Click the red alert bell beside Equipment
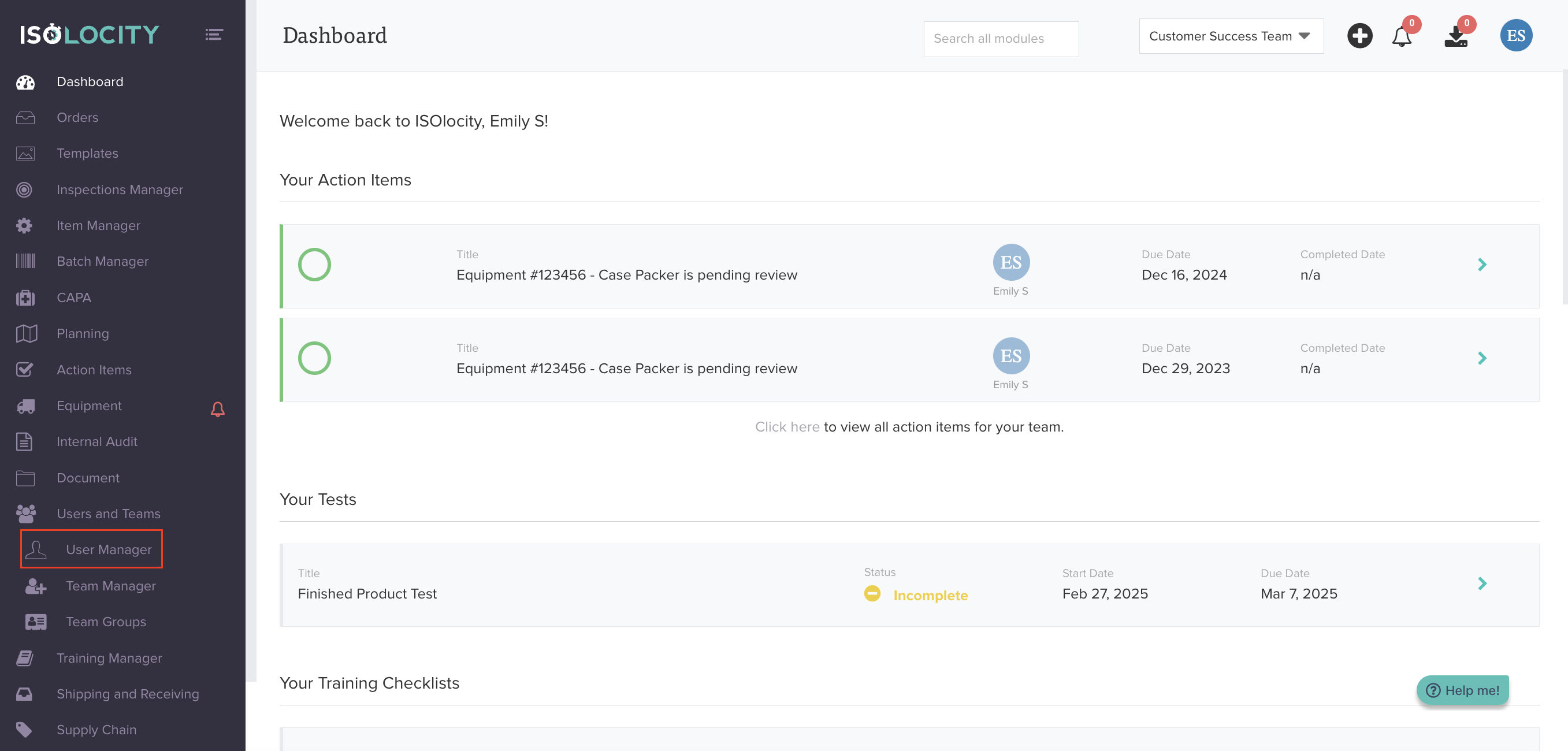The image size is (1568, 751). pos(217,409)
